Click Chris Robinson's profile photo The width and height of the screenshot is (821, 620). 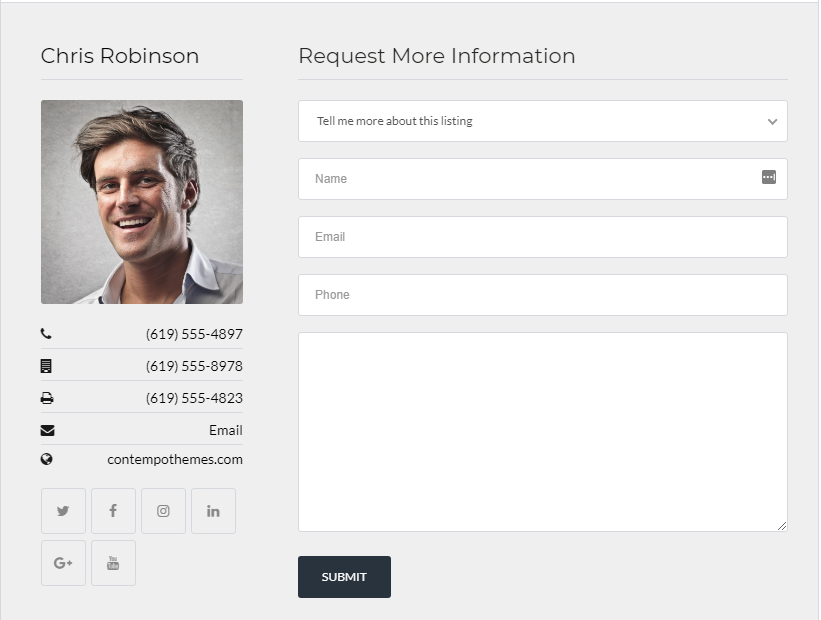142,202
